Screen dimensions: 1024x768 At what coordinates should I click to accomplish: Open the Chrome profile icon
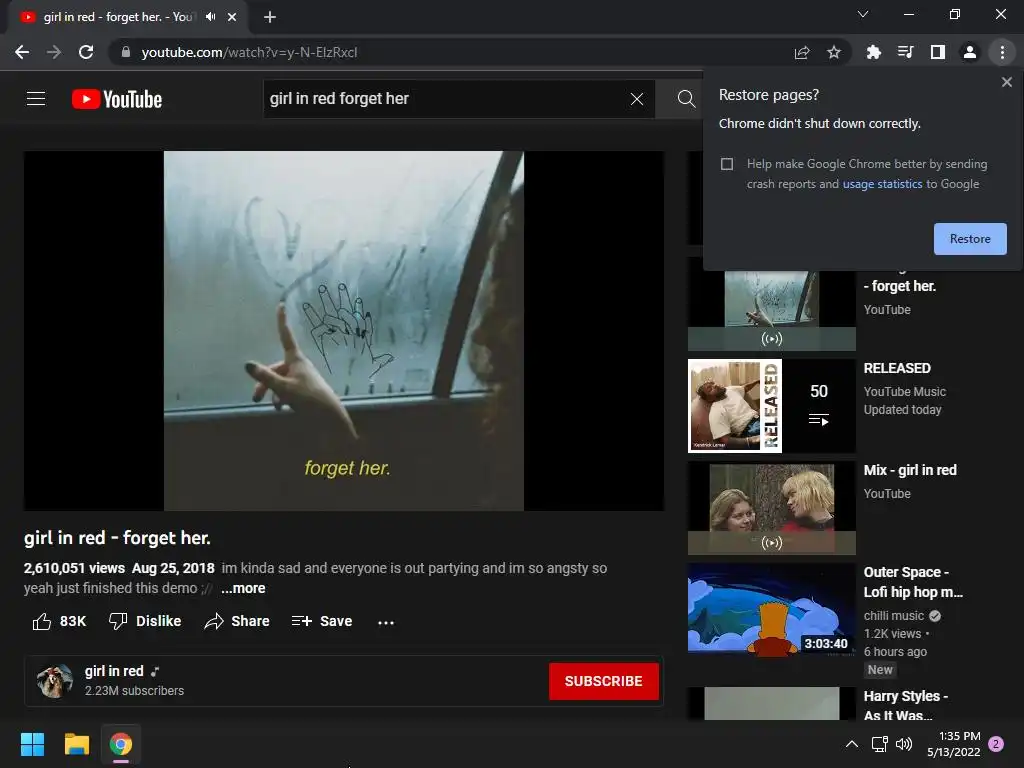click(970, 52)
